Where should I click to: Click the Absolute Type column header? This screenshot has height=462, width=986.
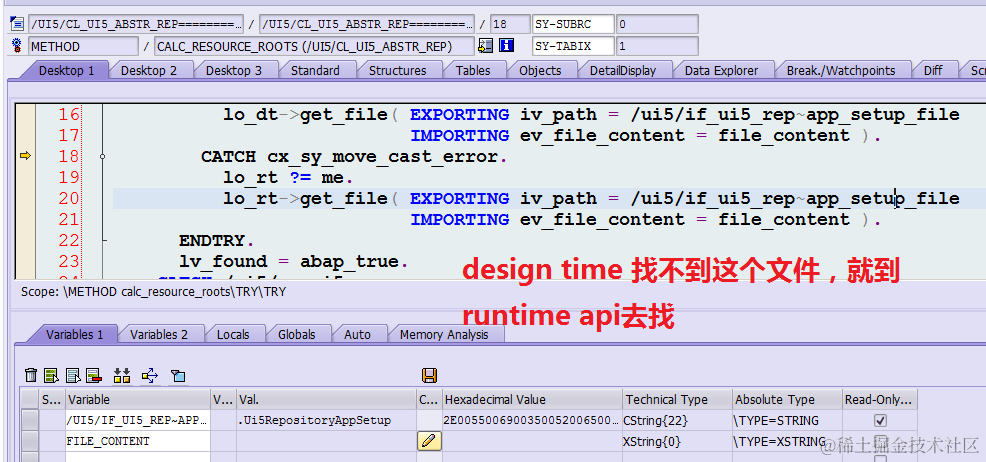pos(787,399)
